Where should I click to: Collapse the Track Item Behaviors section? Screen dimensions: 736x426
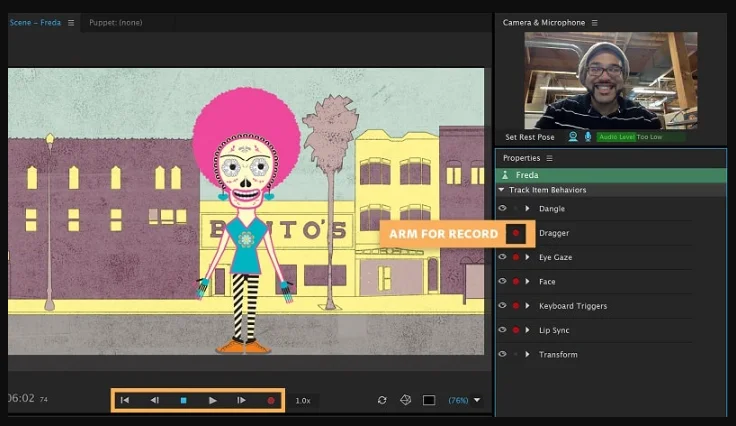501,190
